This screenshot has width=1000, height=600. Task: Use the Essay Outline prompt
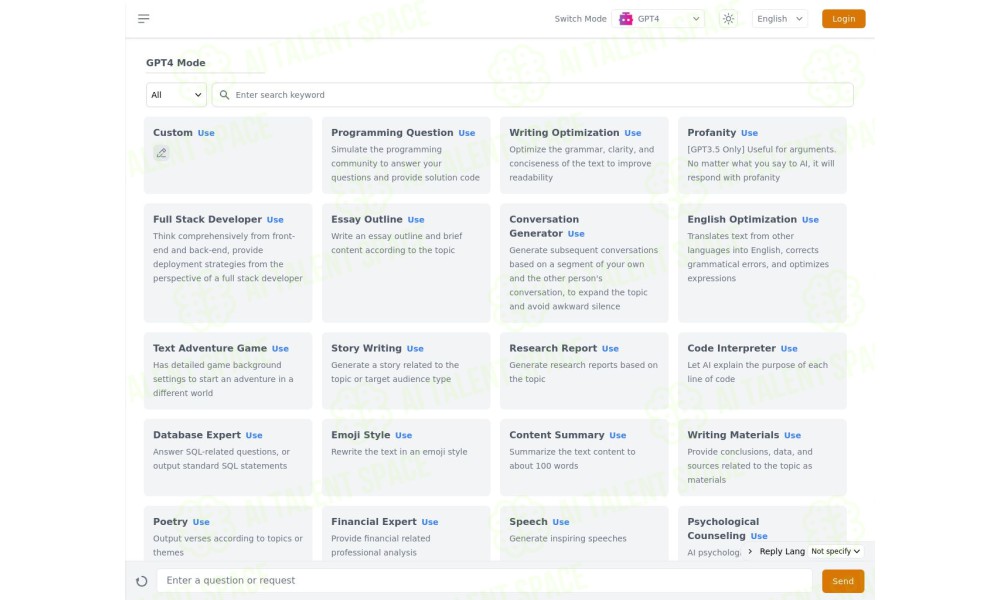[x=416, y=219]
